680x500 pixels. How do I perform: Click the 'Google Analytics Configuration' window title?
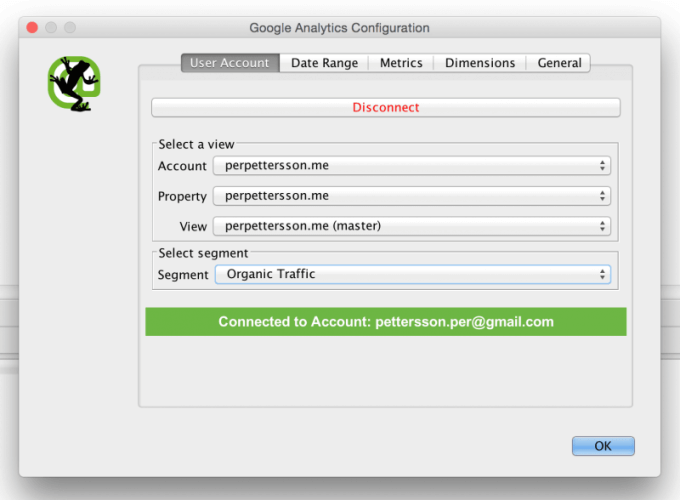pos(339,28)
